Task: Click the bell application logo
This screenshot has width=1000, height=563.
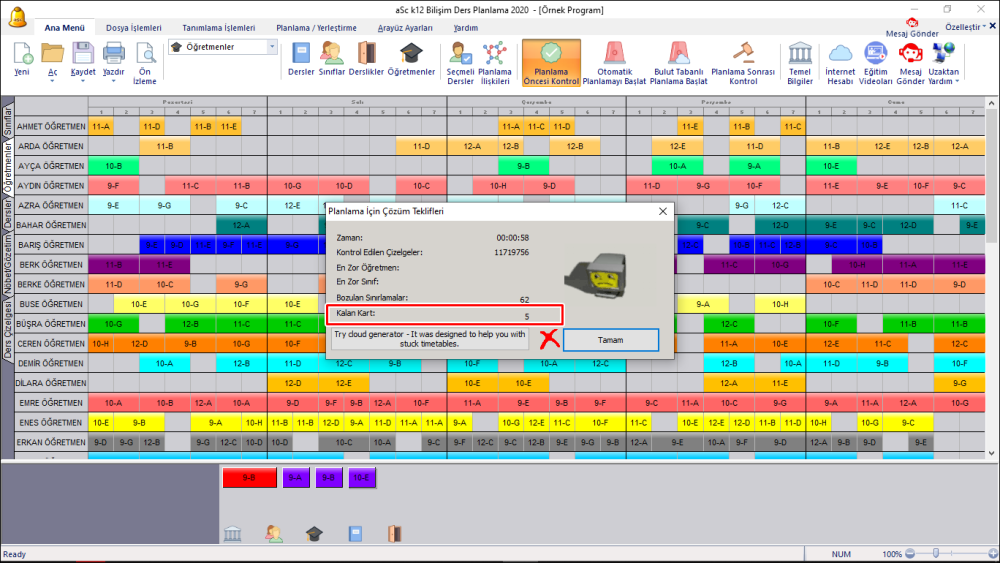Action: point(18,17)
